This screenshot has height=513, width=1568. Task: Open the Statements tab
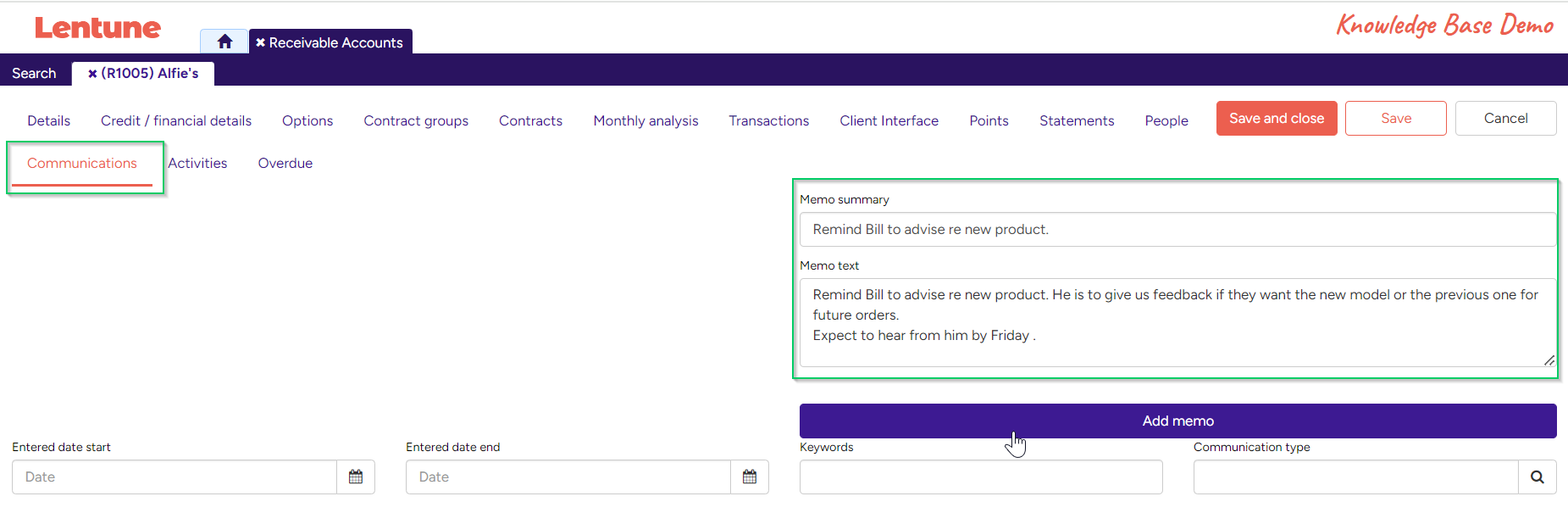tap(1077, 120)
